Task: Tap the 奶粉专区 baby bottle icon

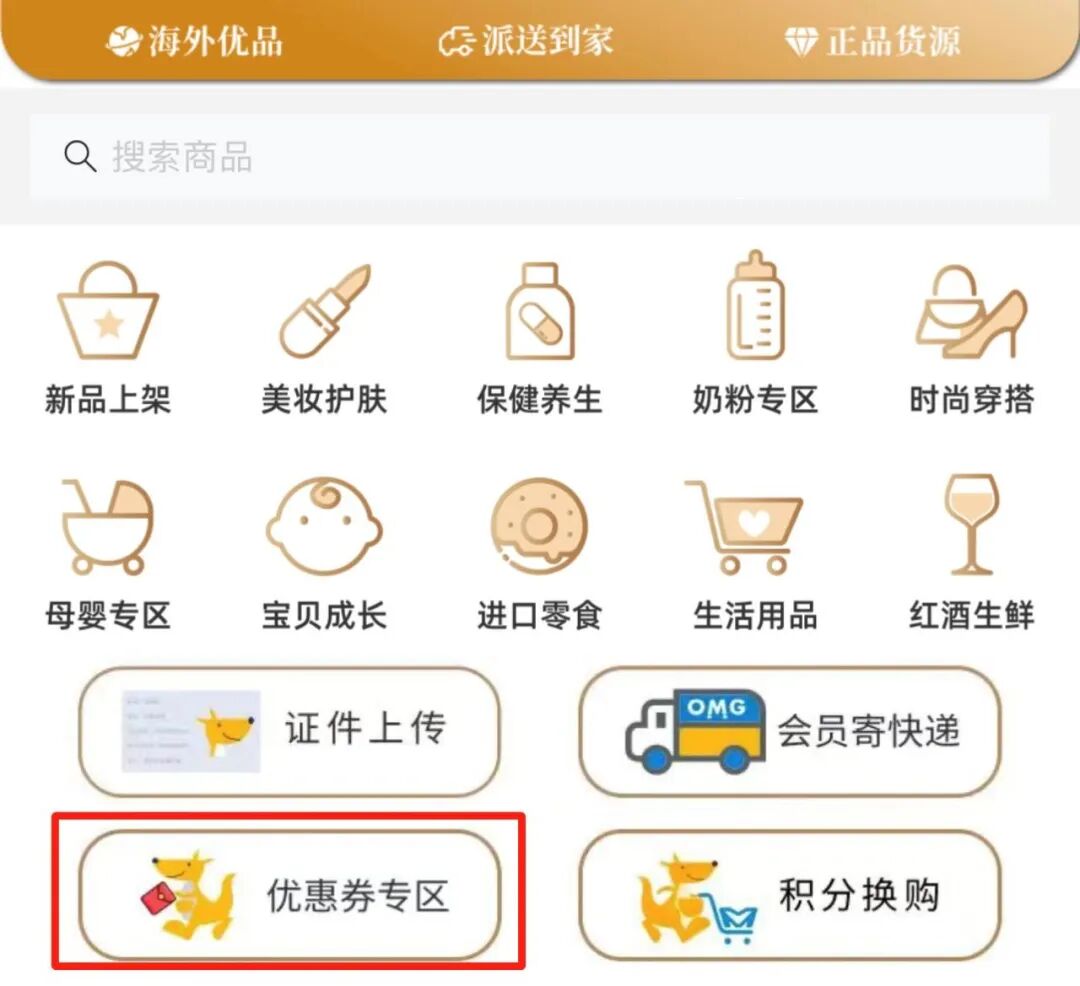Action: coord(756,305)
